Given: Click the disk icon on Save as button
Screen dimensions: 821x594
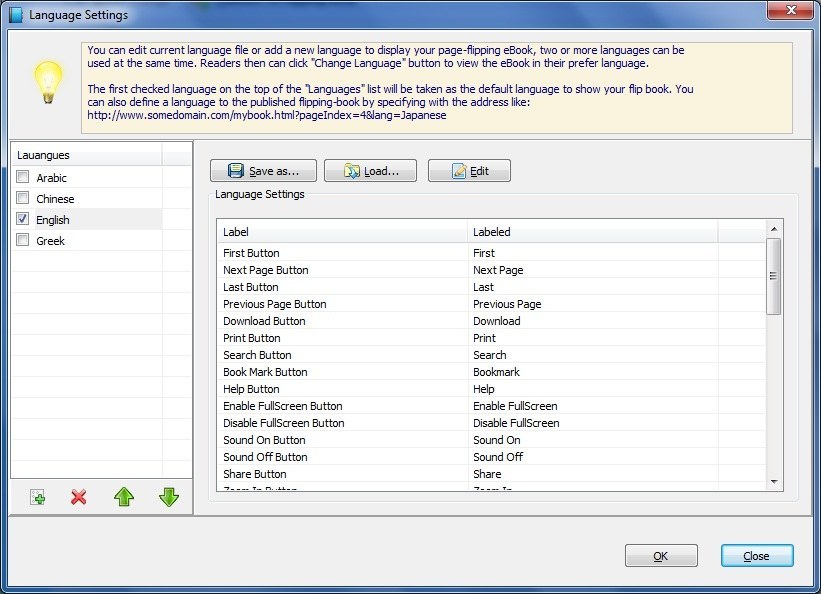Looking at the screenshot, I should tap(234, 170).
